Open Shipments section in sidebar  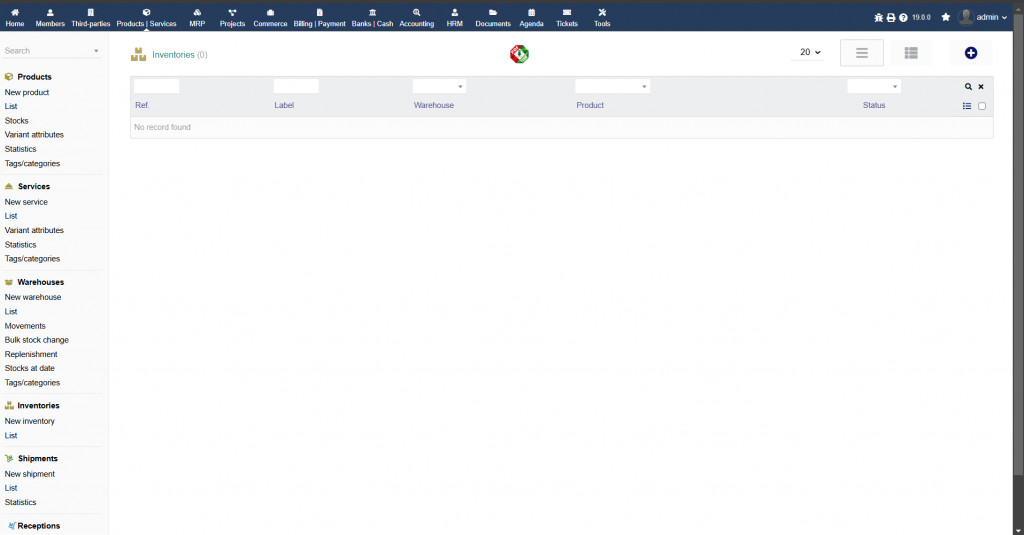37,459
